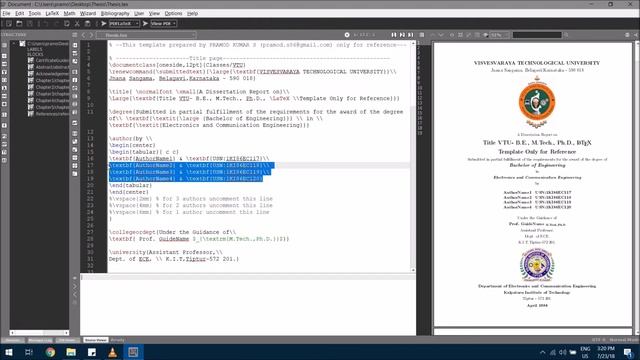640x360 pixels.
Task: Click the editor vertical scrollbar down arrow
Action: pos(413,270)
